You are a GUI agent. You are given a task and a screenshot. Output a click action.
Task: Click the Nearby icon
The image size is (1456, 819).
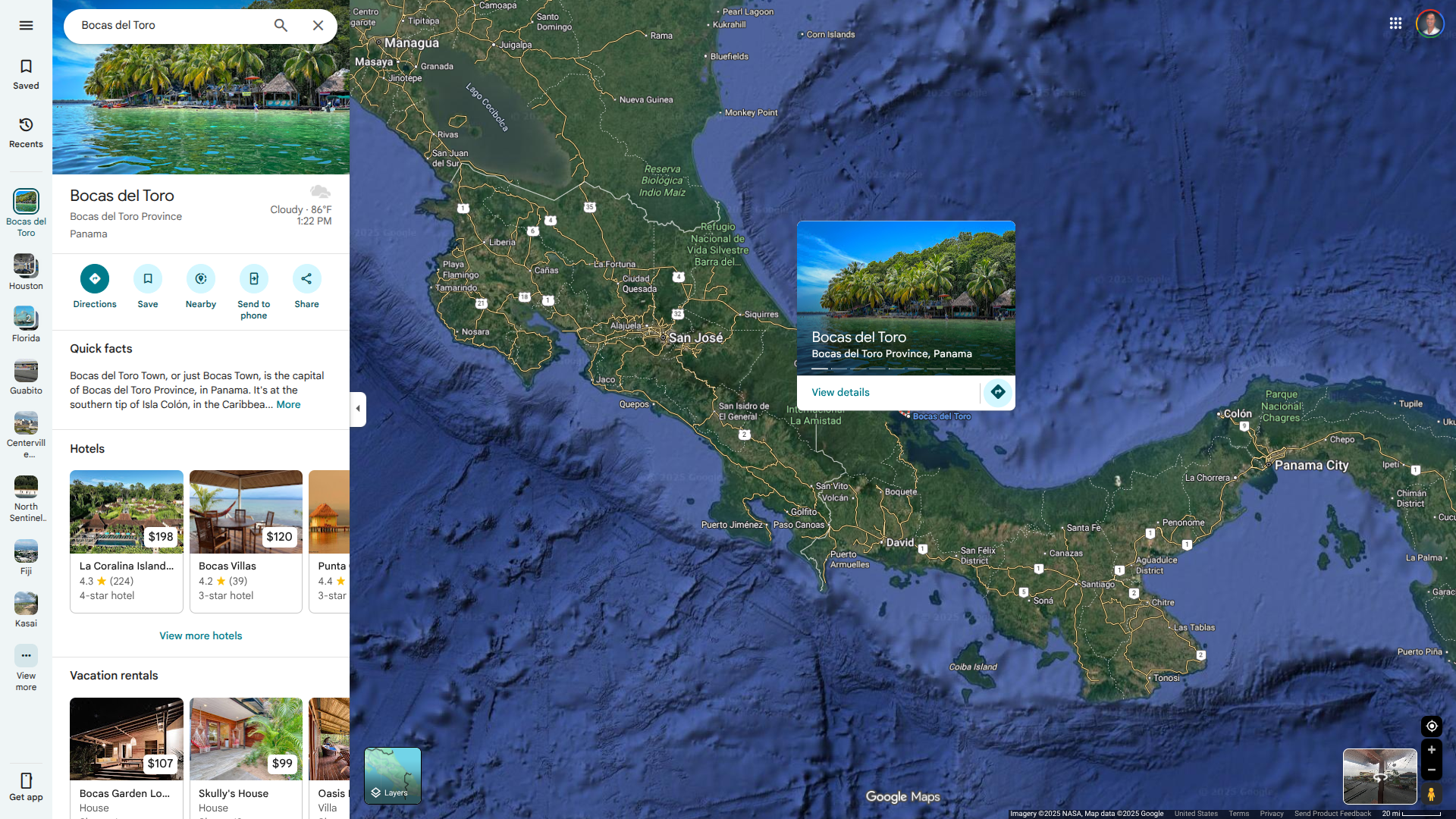pyautogui.click(x=201, y=279)
